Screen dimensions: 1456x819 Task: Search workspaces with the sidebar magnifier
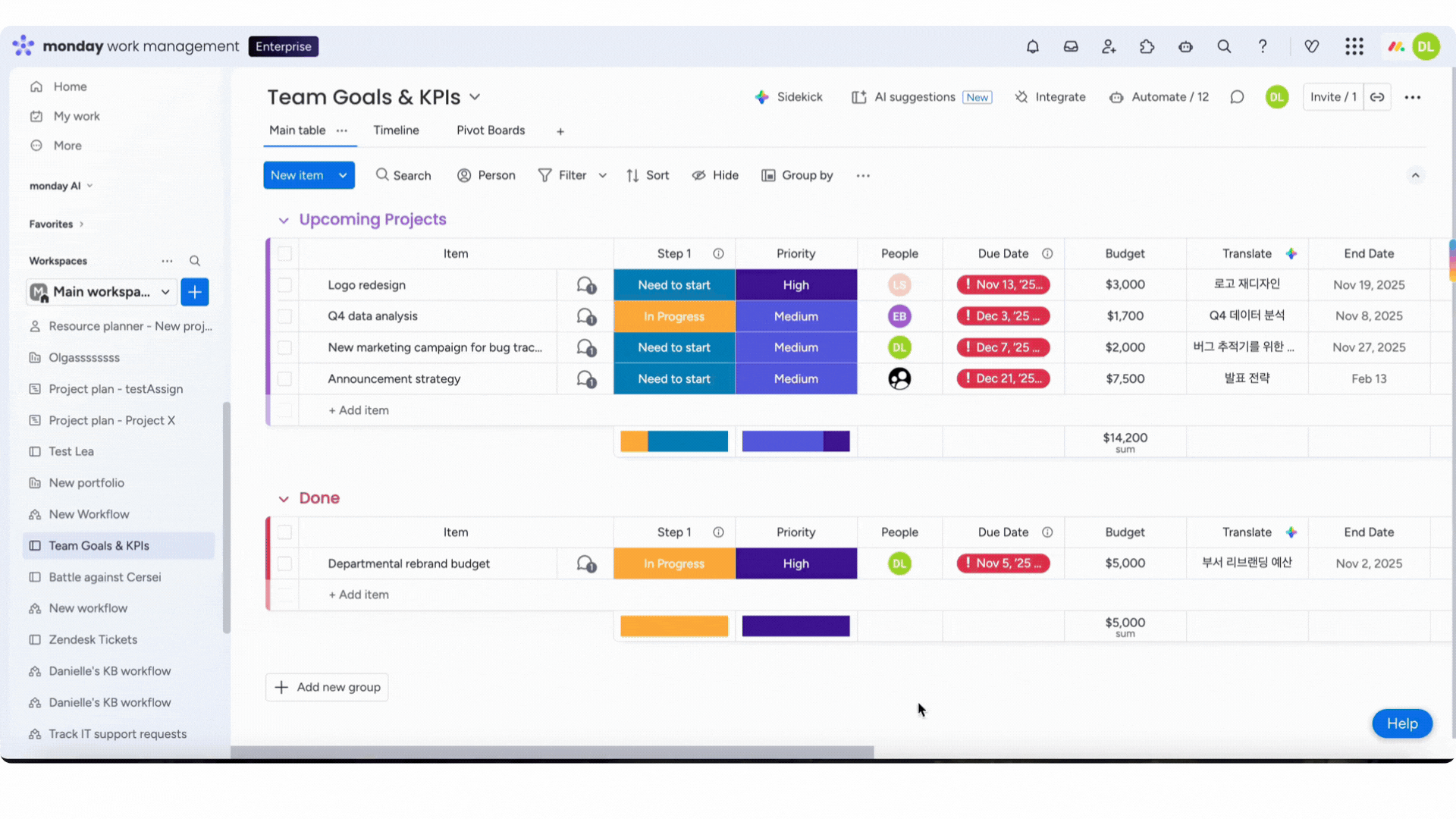tap(195, 261)
